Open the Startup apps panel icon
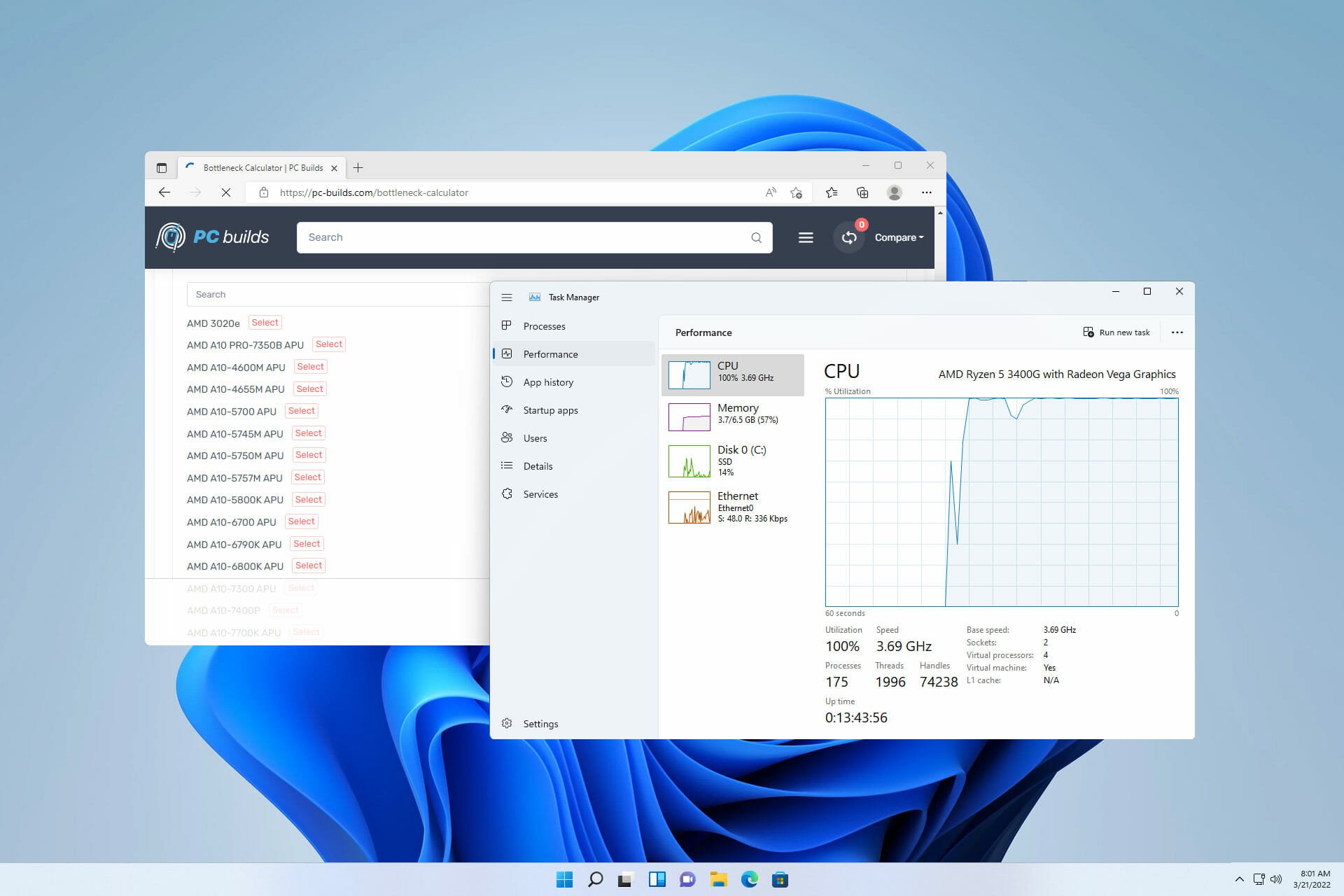Image resolution: width=1344 pixels, height=896 pixels. (507, 410)
